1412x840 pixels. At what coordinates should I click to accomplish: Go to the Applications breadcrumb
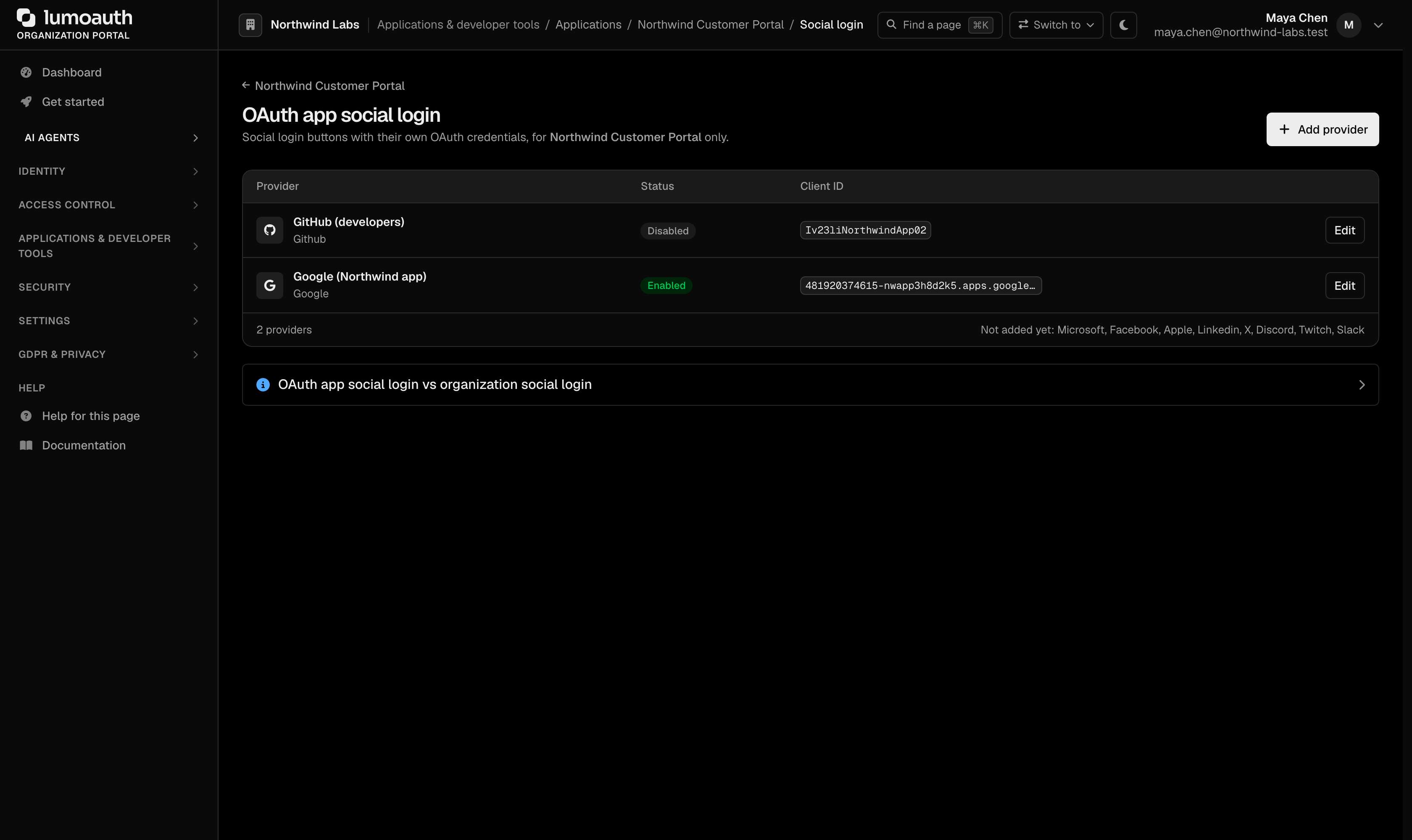pyautogui.click(x=588, y=25)
